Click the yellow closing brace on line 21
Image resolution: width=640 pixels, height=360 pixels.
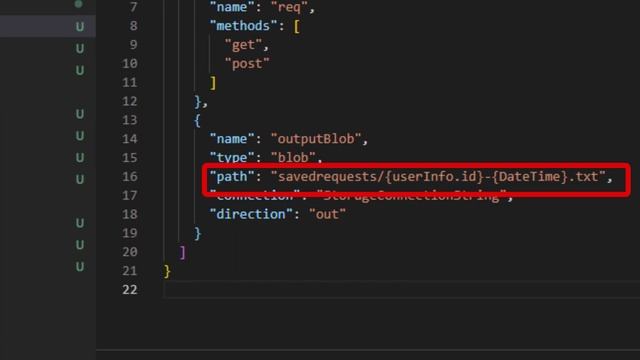click(x=167, y=271)
